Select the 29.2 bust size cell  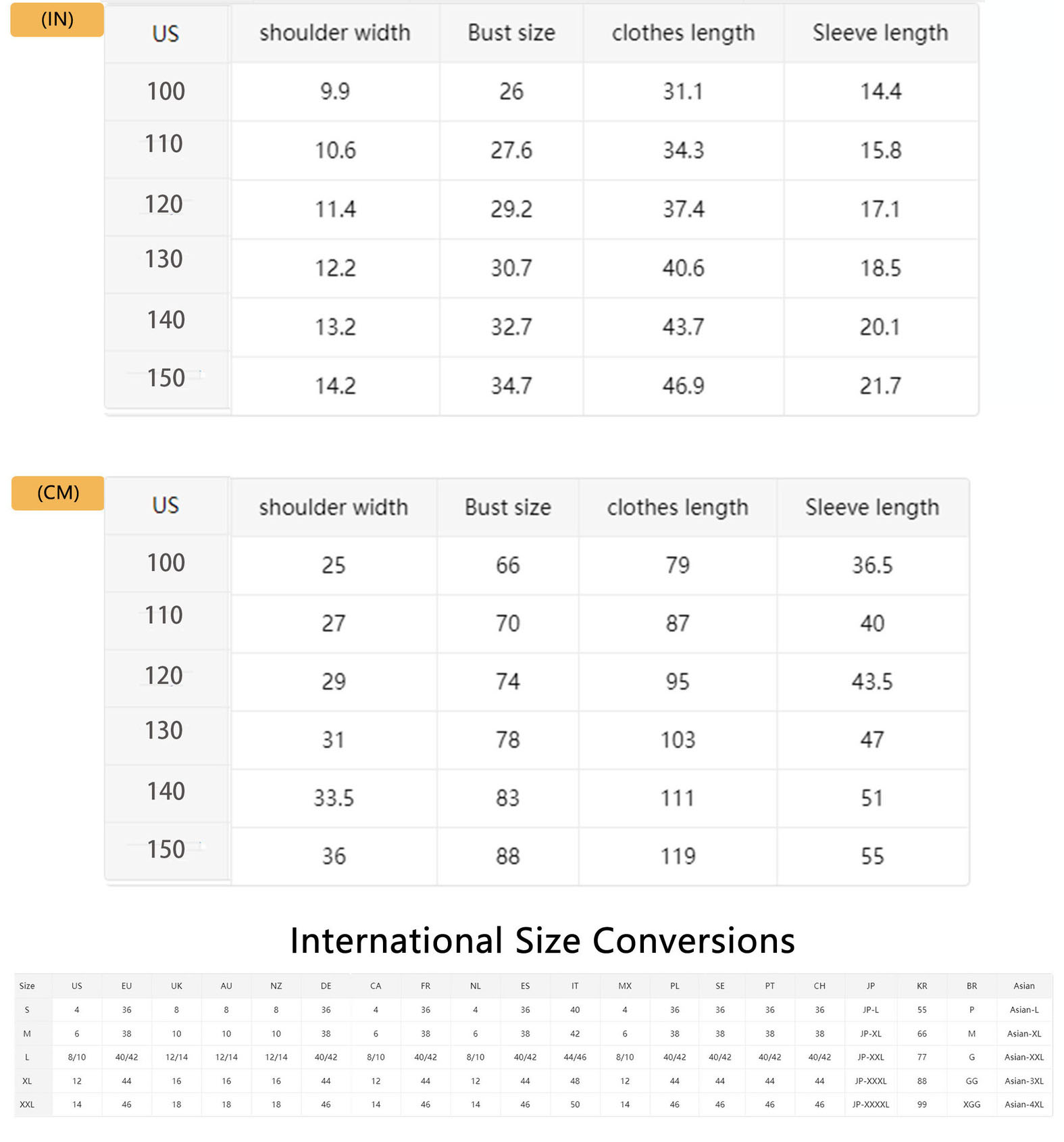pos(511,209)
